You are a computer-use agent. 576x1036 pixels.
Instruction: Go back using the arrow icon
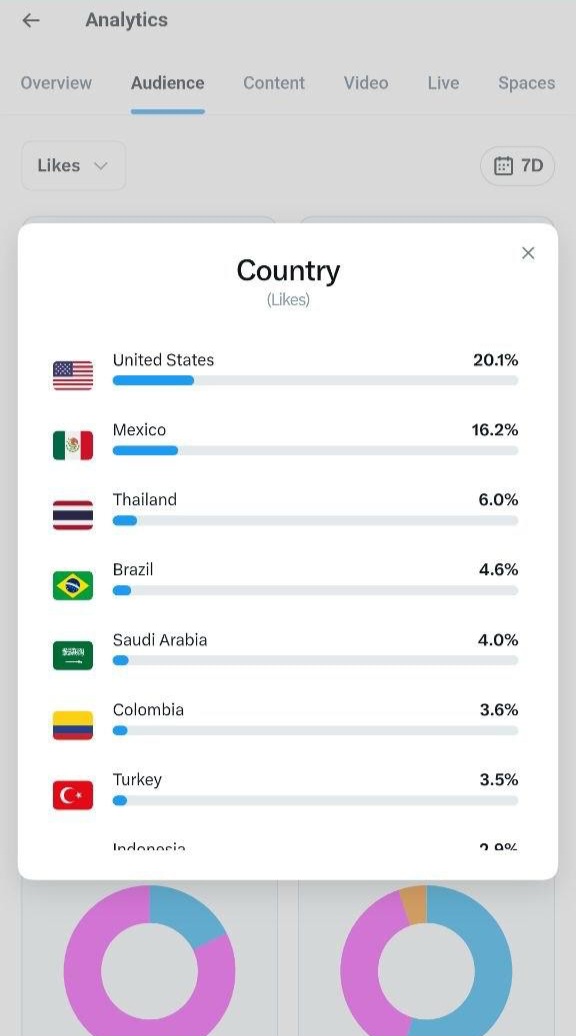click(x=31, y=20)
